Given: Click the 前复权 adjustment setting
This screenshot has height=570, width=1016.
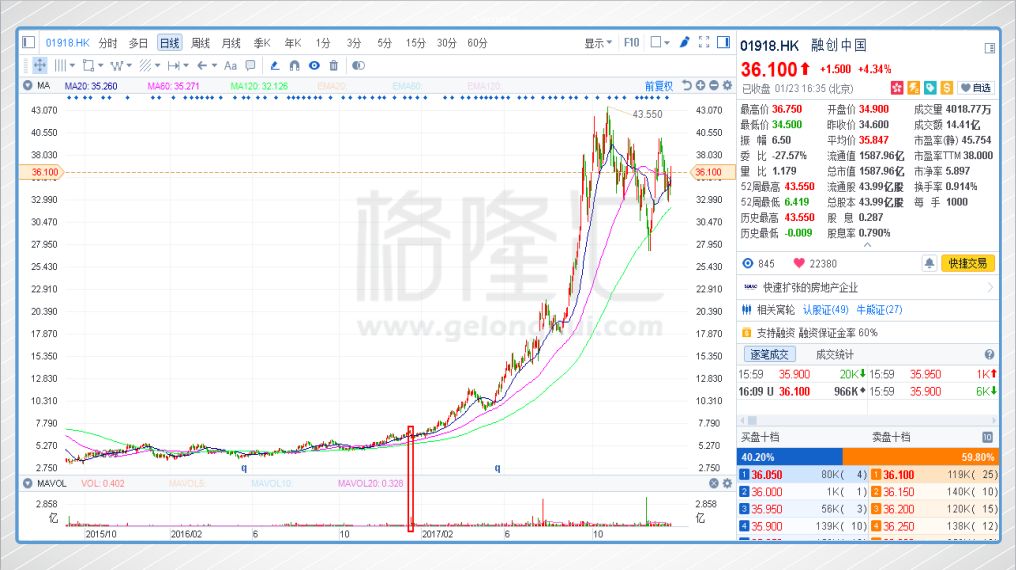Looking at the screenshot, I should pos(658,86).
